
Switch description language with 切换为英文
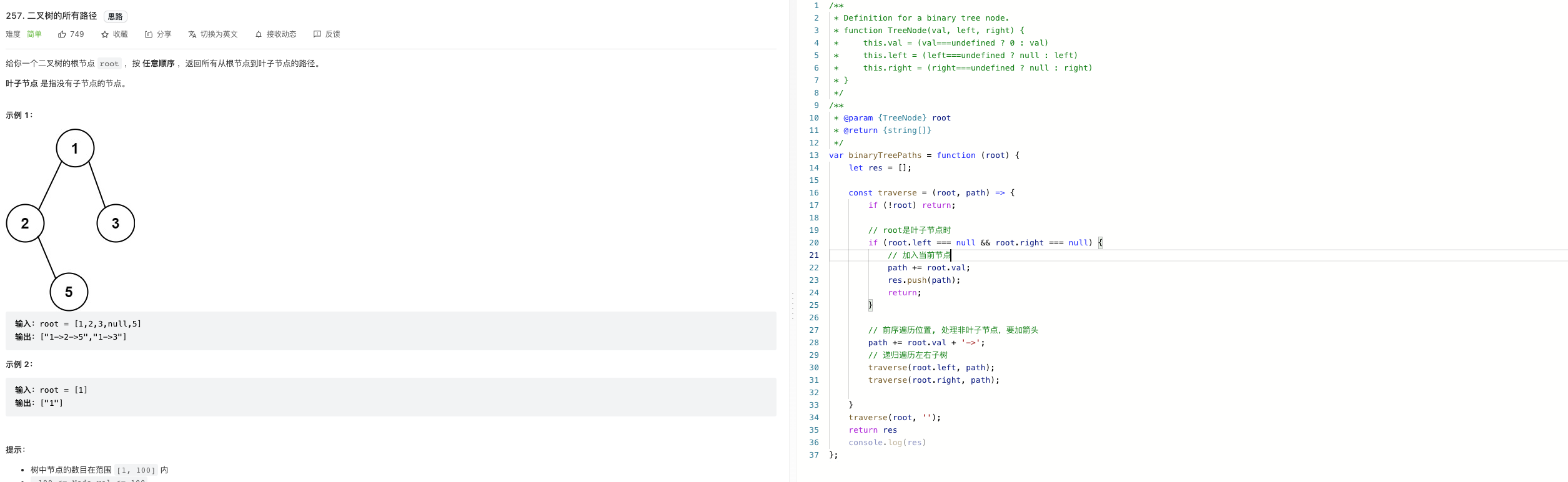(x=213, y=34)
